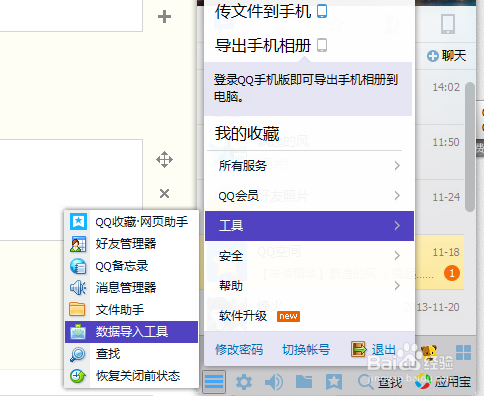Expand 工具 chevron arrow

[397, 226]
